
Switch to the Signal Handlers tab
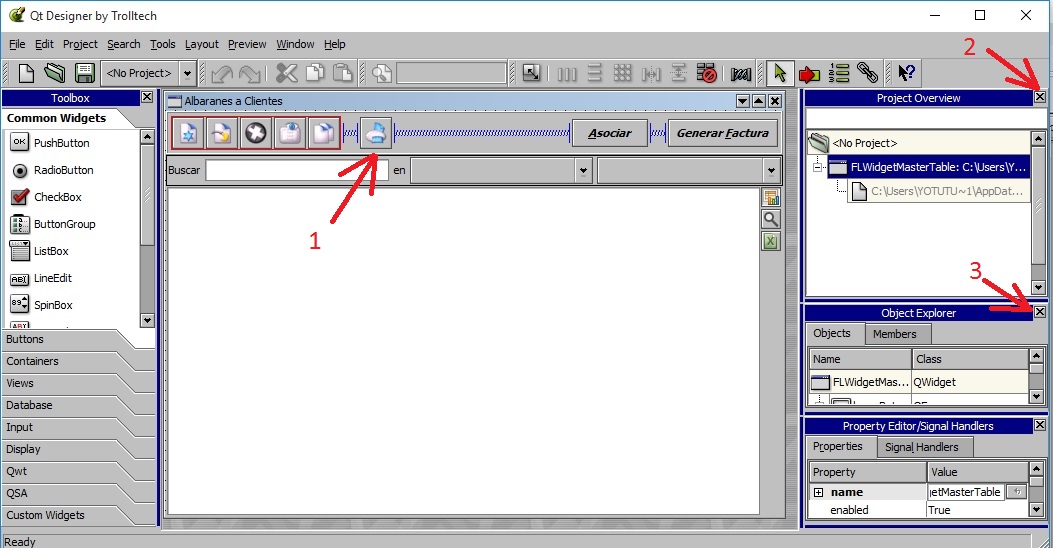(x=921, y=447)
